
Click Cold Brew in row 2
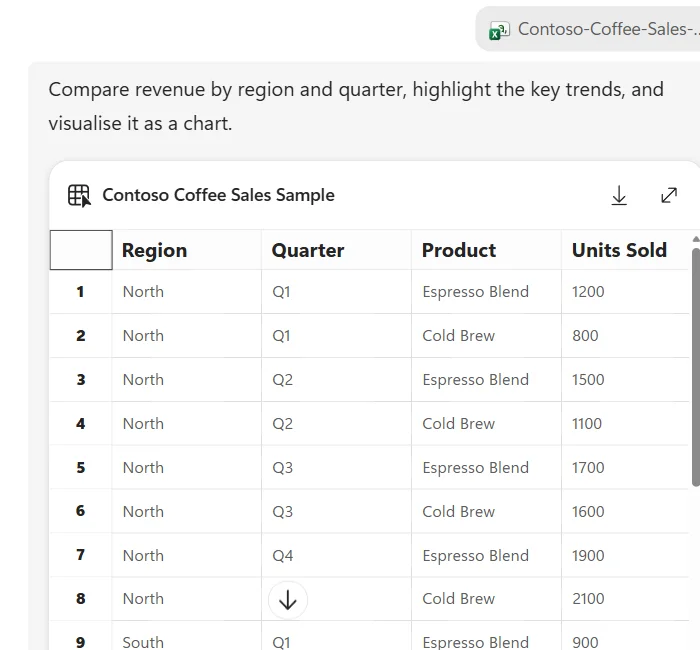coord(486,336)
